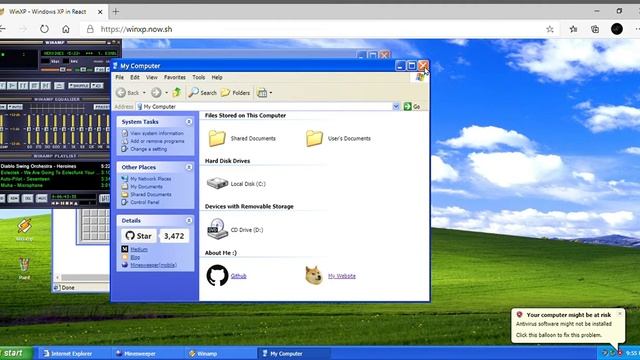The image size is (640, 360).
Task: Click the 1K equalizer band slider
Action: 64,130
